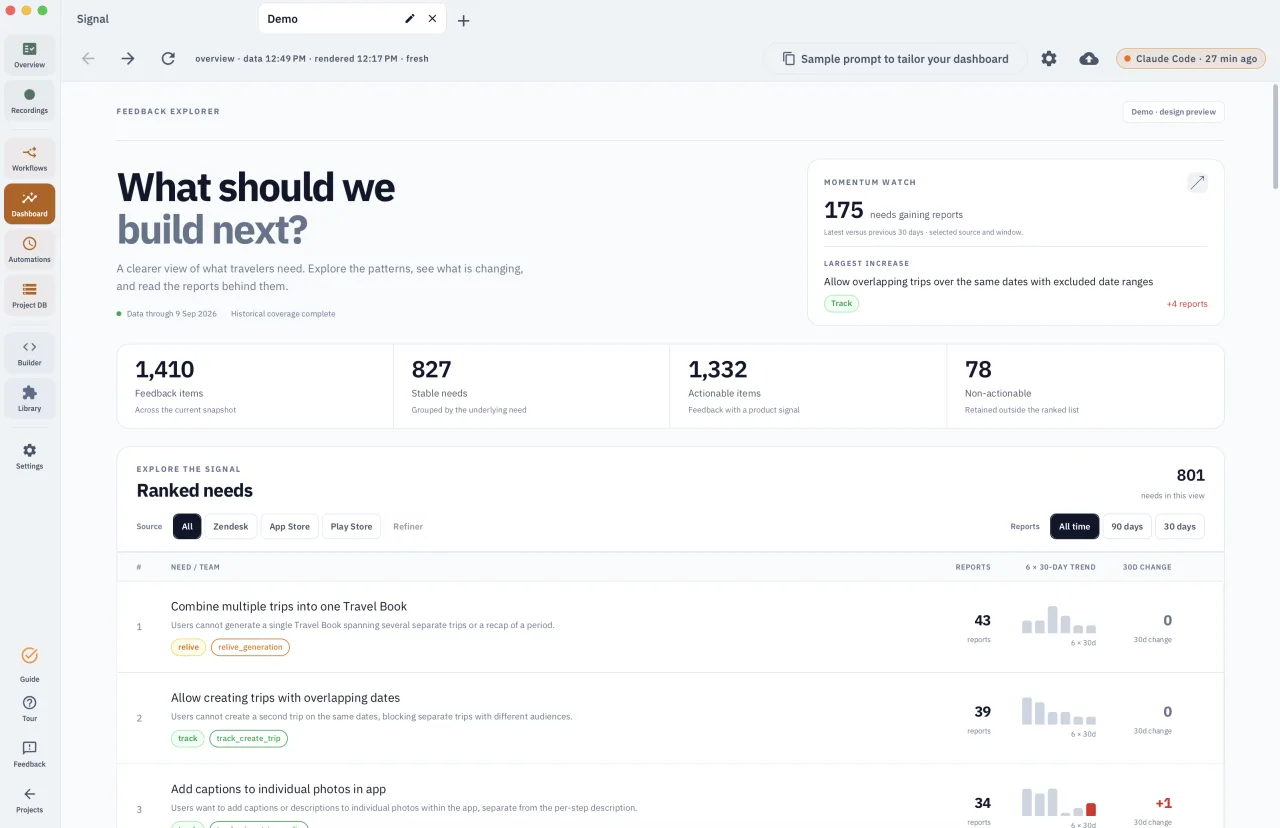1280x828 pixels.
Task: Click the cloud upload icon
Action: tap(1089, 59)
